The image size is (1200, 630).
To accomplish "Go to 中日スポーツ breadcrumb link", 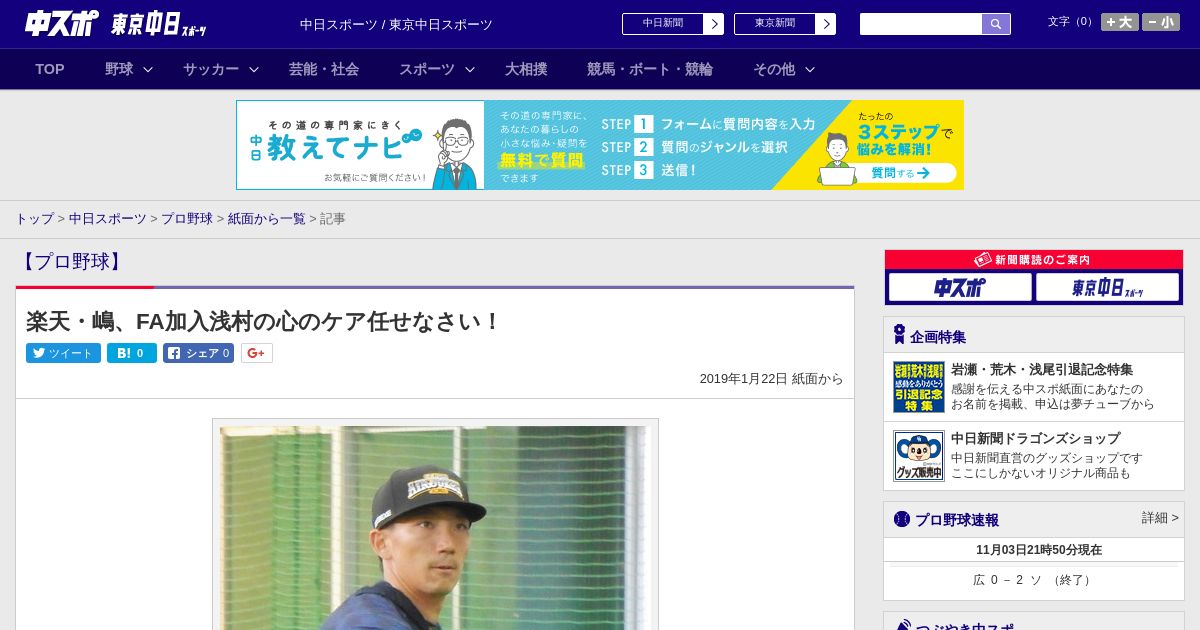I will (108, 218).
